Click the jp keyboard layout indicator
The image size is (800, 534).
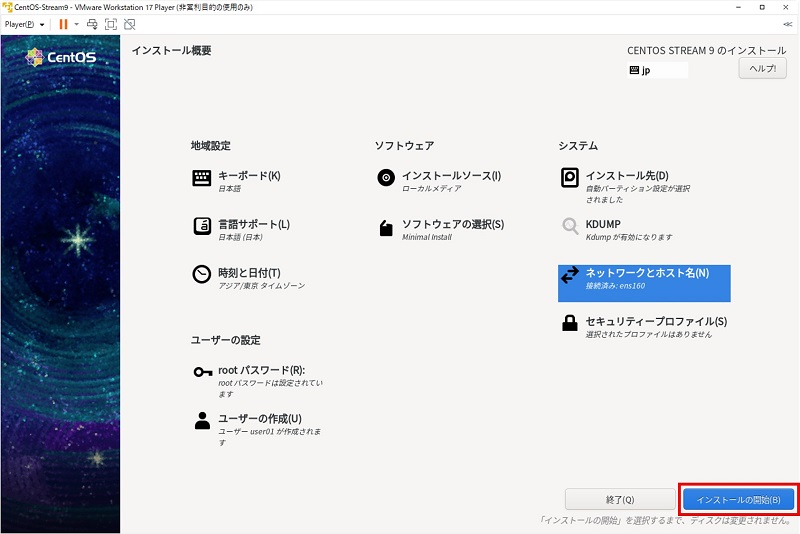[x=657, y=70]
